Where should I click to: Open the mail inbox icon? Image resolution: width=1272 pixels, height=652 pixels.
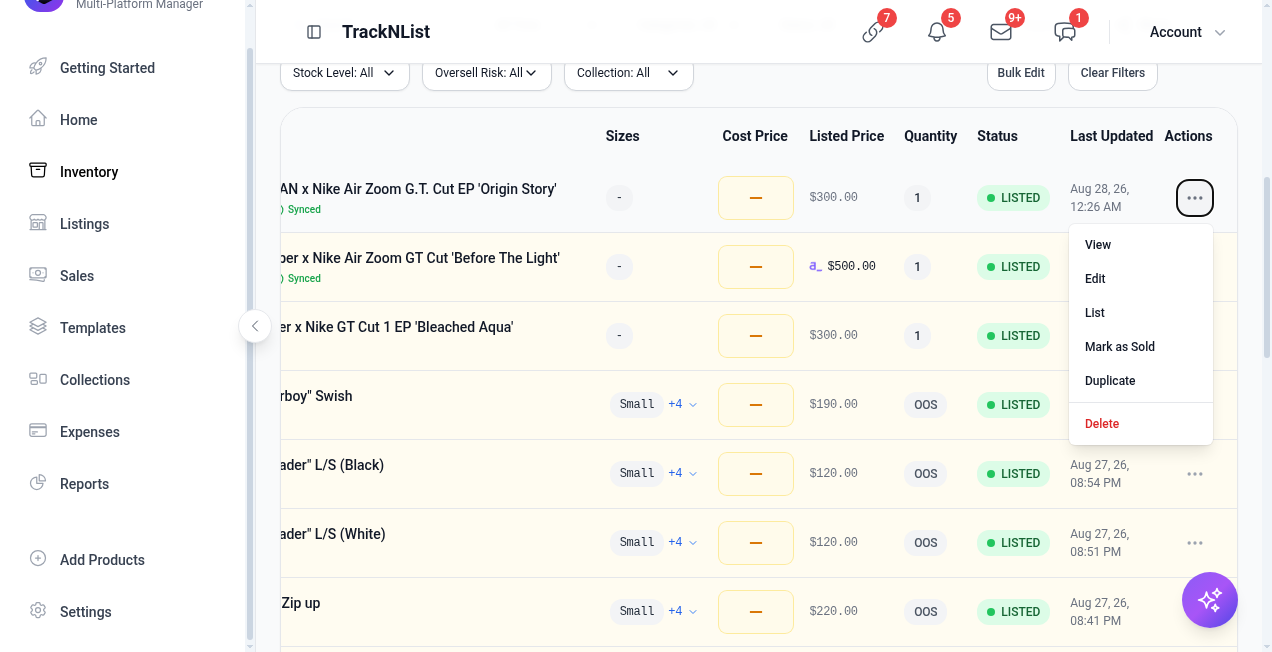[x=1001, y=32]
